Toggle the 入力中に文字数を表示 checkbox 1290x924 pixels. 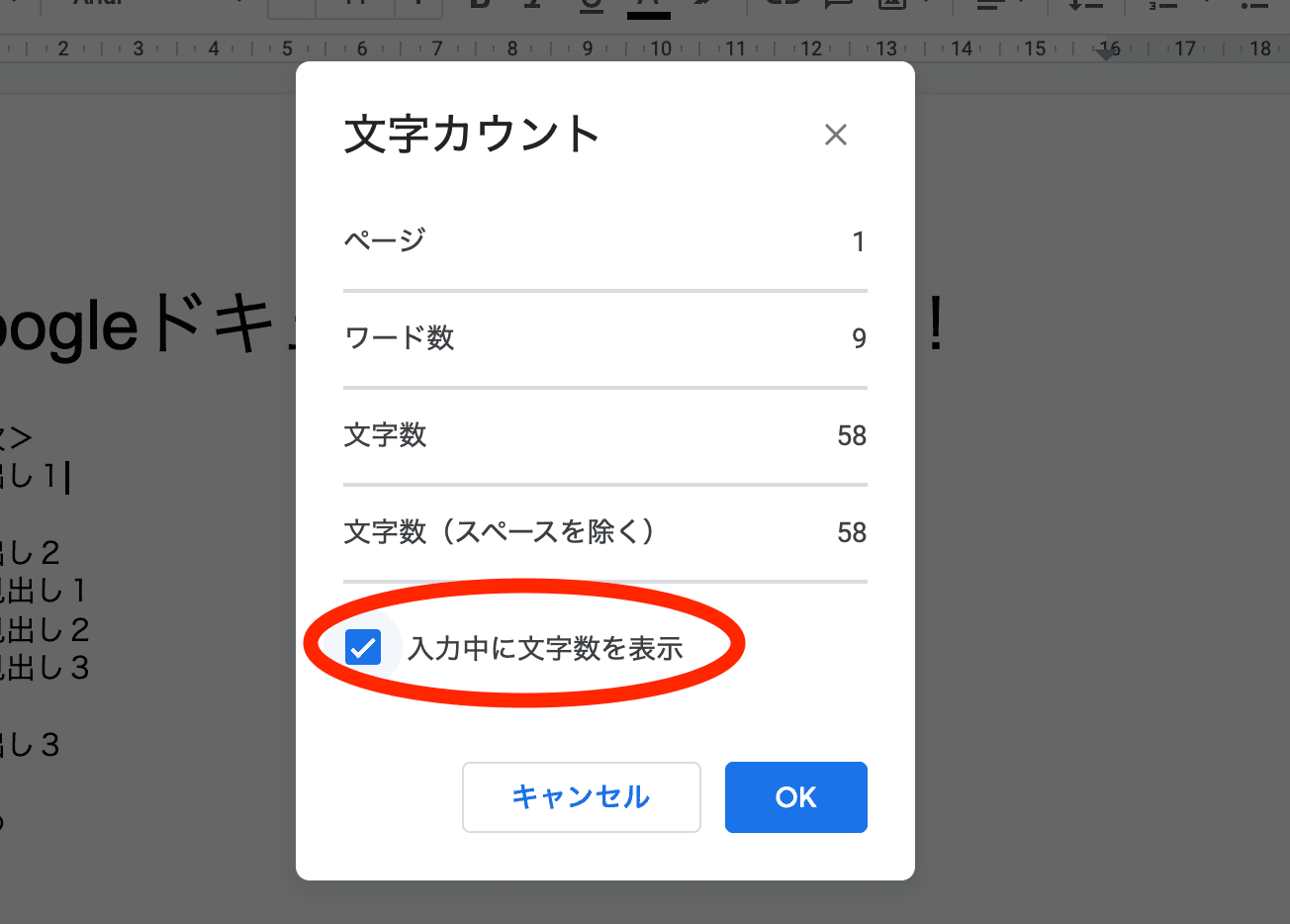pyautogui.click(x=363, y=648)
